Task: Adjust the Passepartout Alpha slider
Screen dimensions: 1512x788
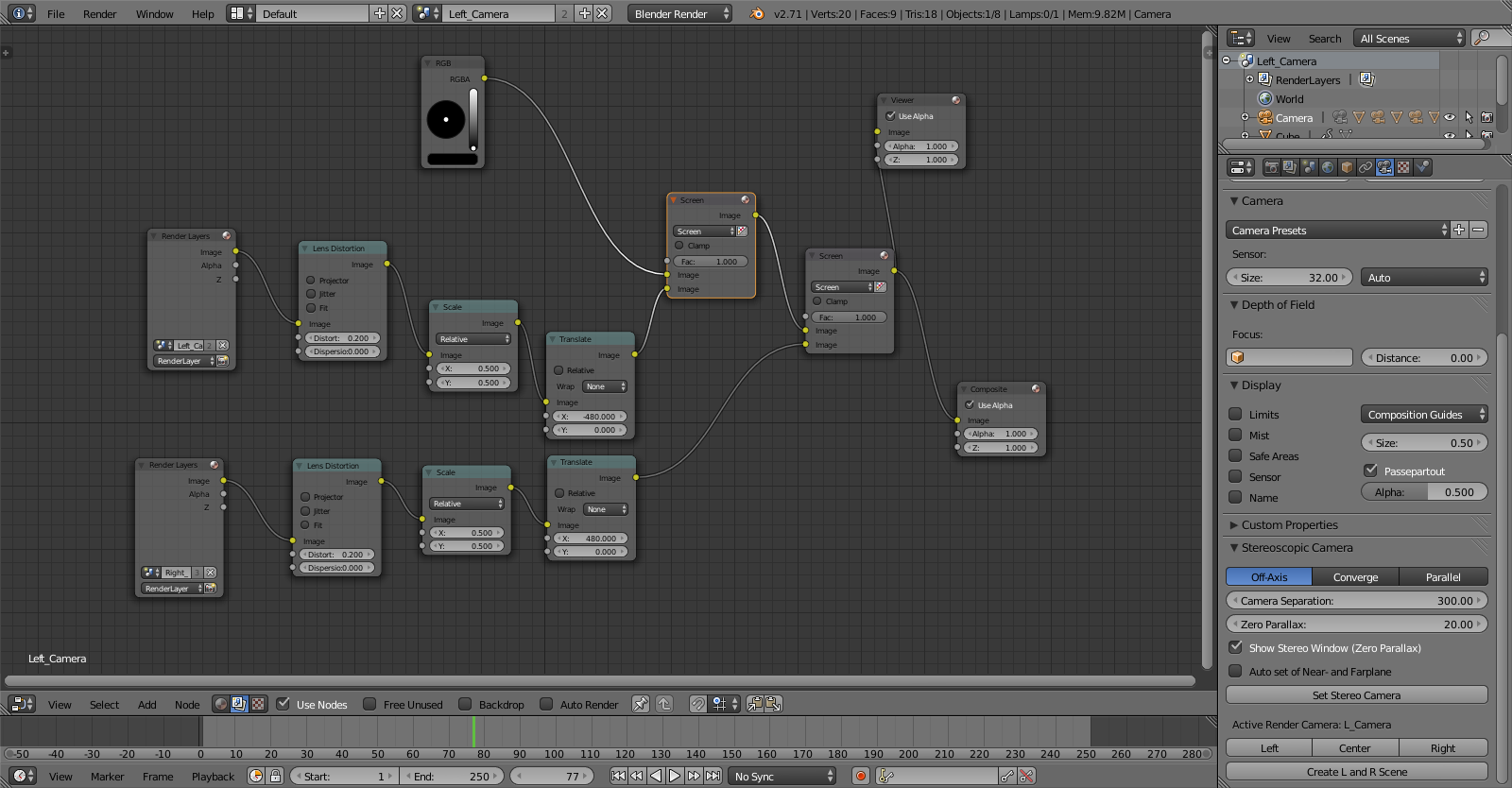Action: 1424,492
